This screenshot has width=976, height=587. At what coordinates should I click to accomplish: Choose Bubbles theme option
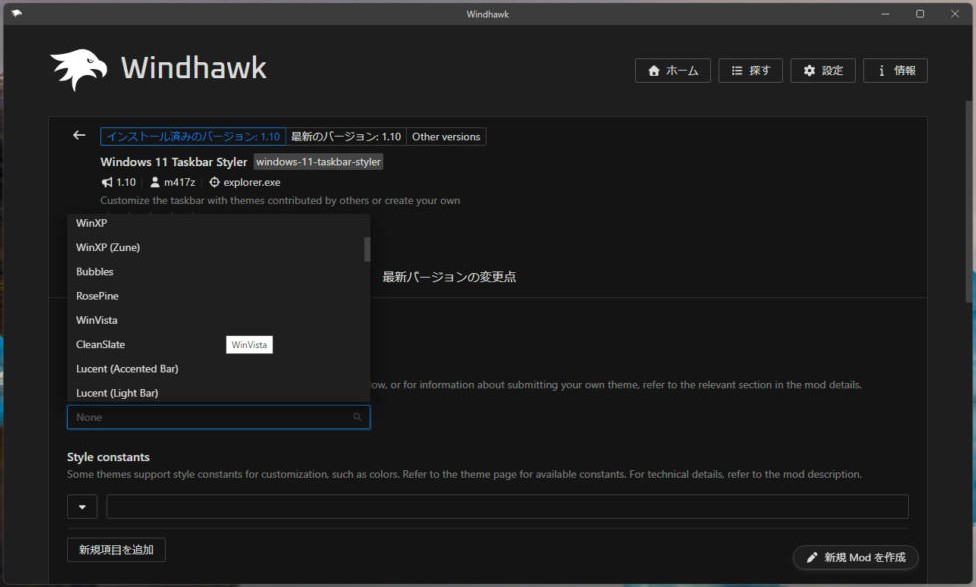(x=218, y=271)
